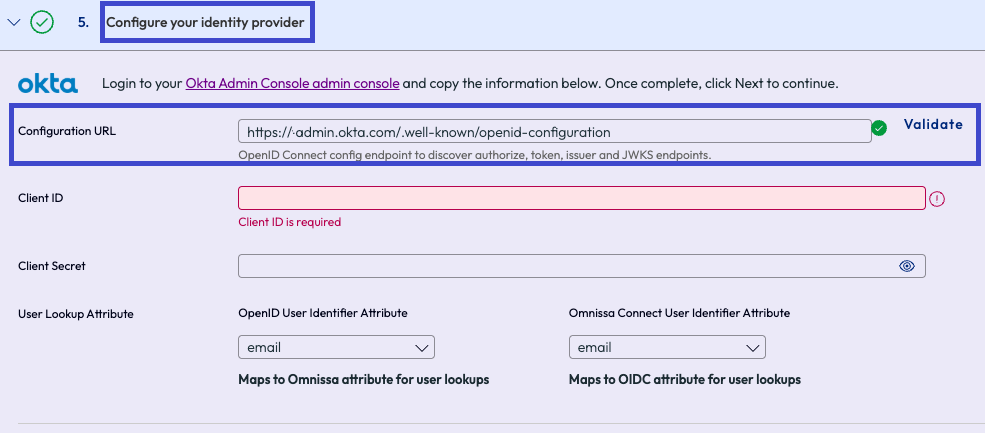Click the "Maps to OIDC attribute for user lookups" text
This screenshot has width=985, height=433.
[685, 380]
